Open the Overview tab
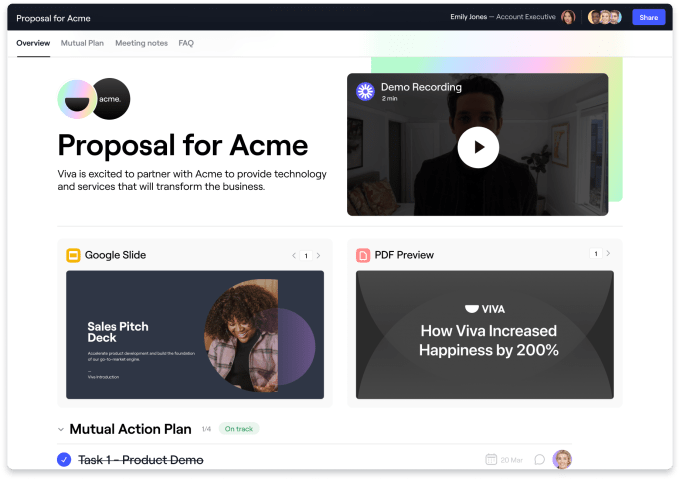The image size is (680, 480). [33, 43]
